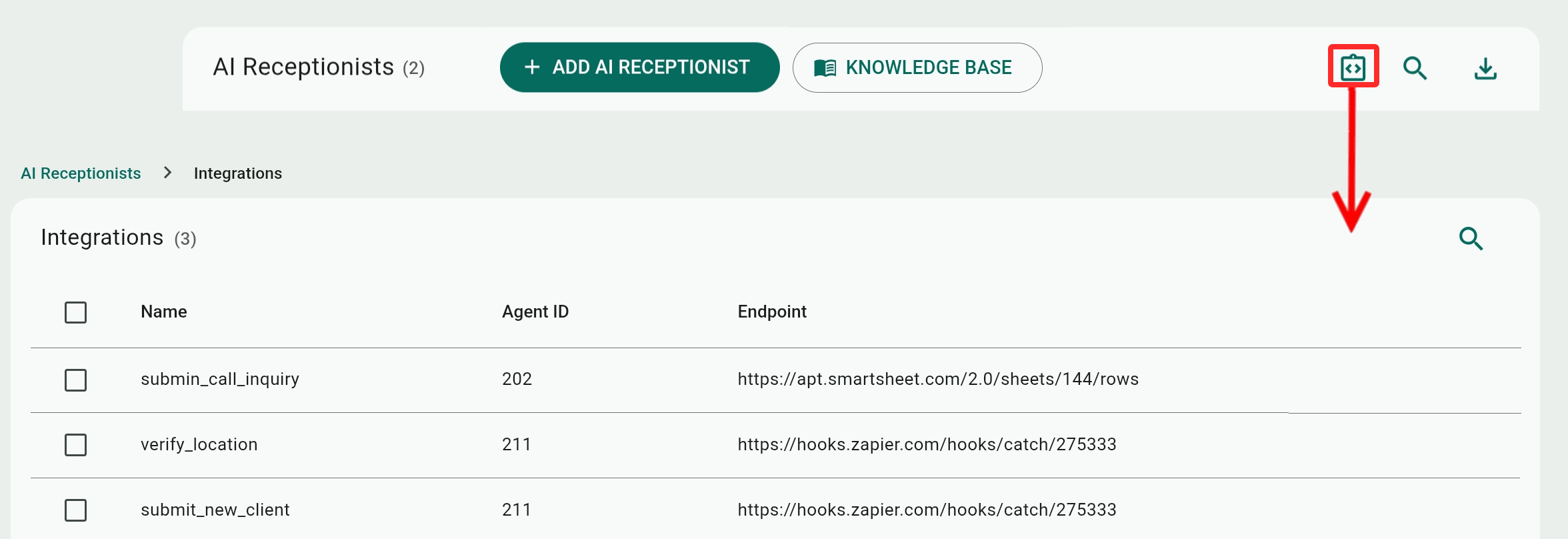Toggle the select-all checkbox in table header
The image size is (1568, 539).
pos(75,312)
